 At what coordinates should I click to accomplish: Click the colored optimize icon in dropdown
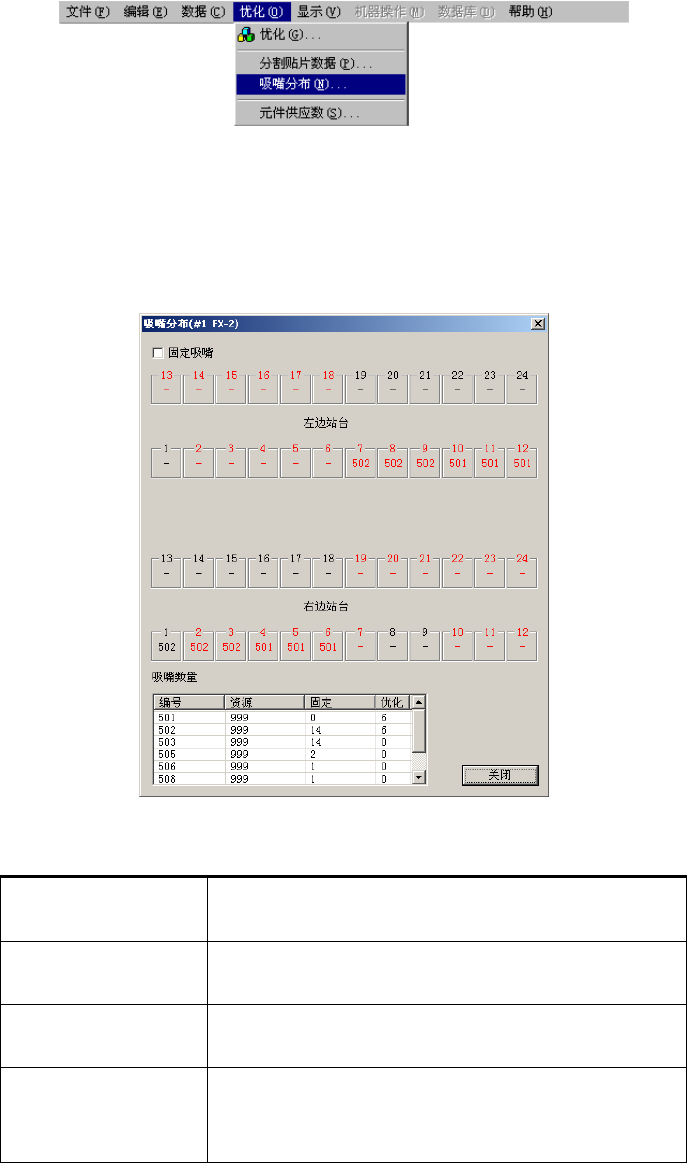(x=246, y=35)
